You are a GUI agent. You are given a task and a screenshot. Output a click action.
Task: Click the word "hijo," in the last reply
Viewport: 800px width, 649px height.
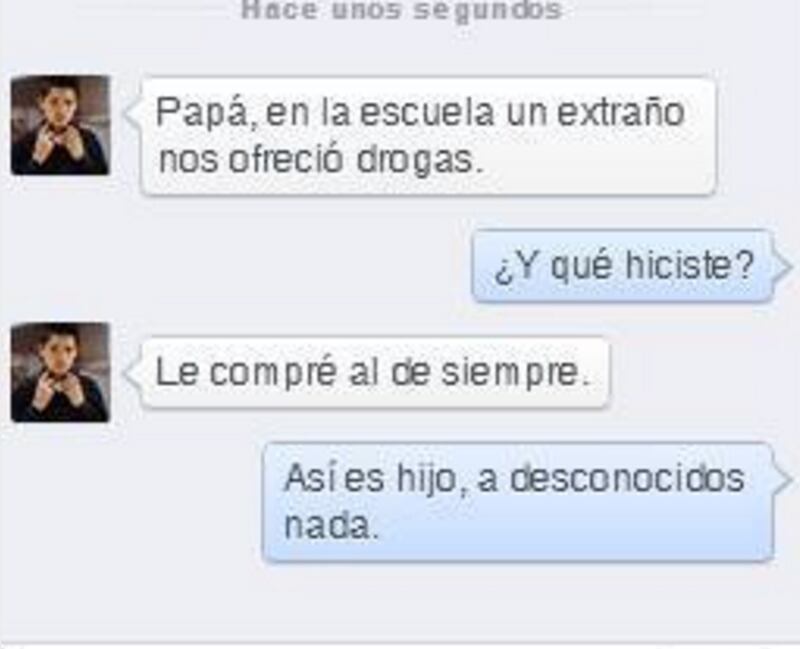pyautogui.click(x=433, y=480)
